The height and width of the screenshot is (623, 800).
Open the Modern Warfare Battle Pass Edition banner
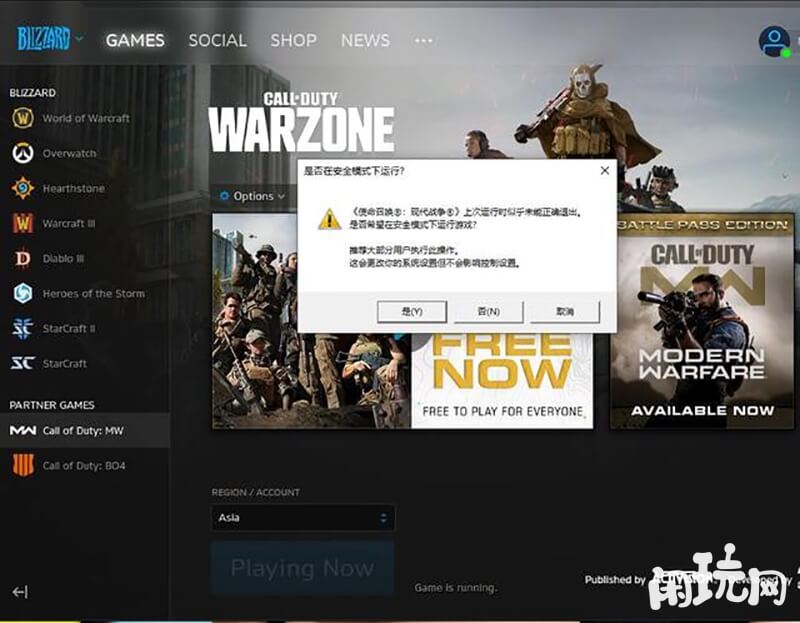[x=702, y=321]
